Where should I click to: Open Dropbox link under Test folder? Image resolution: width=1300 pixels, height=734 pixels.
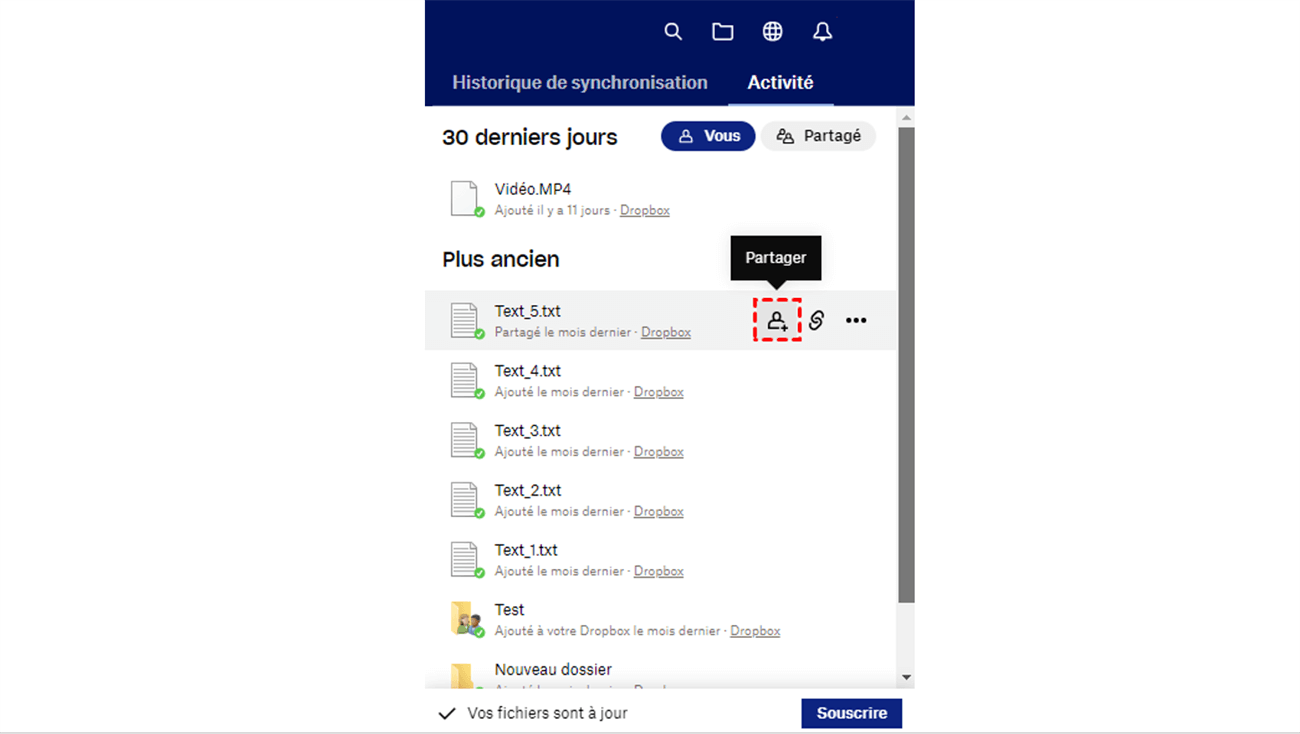[x=755, y=631]
